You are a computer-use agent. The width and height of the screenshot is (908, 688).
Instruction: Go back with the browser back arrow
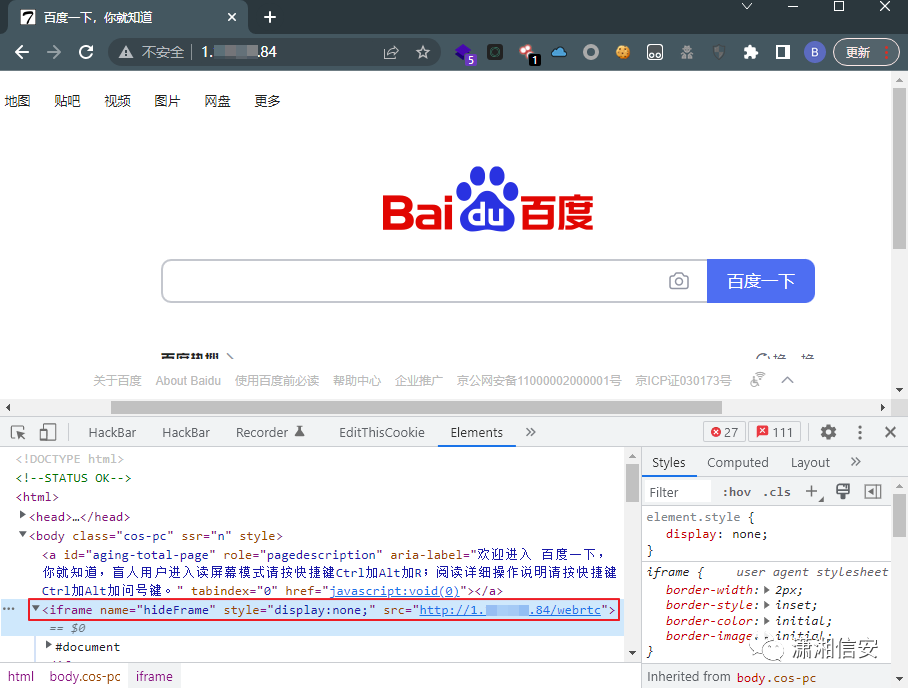(x=22, y=52)
